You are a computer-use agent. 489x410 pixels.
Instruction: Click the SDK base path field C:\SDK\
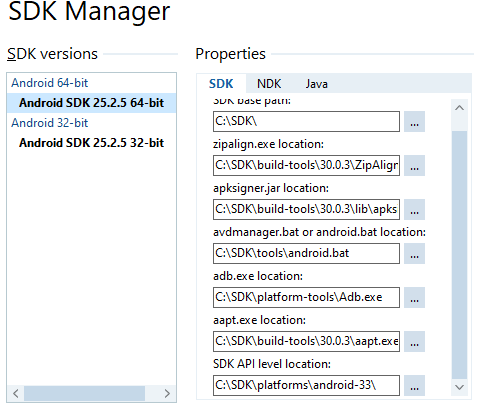(306, 122)
